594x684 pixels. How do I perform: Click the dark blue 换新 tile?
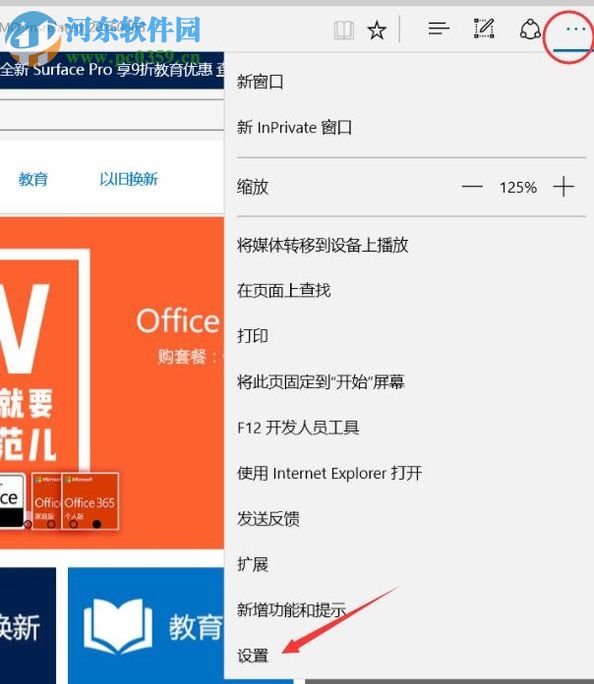(28, 626)
